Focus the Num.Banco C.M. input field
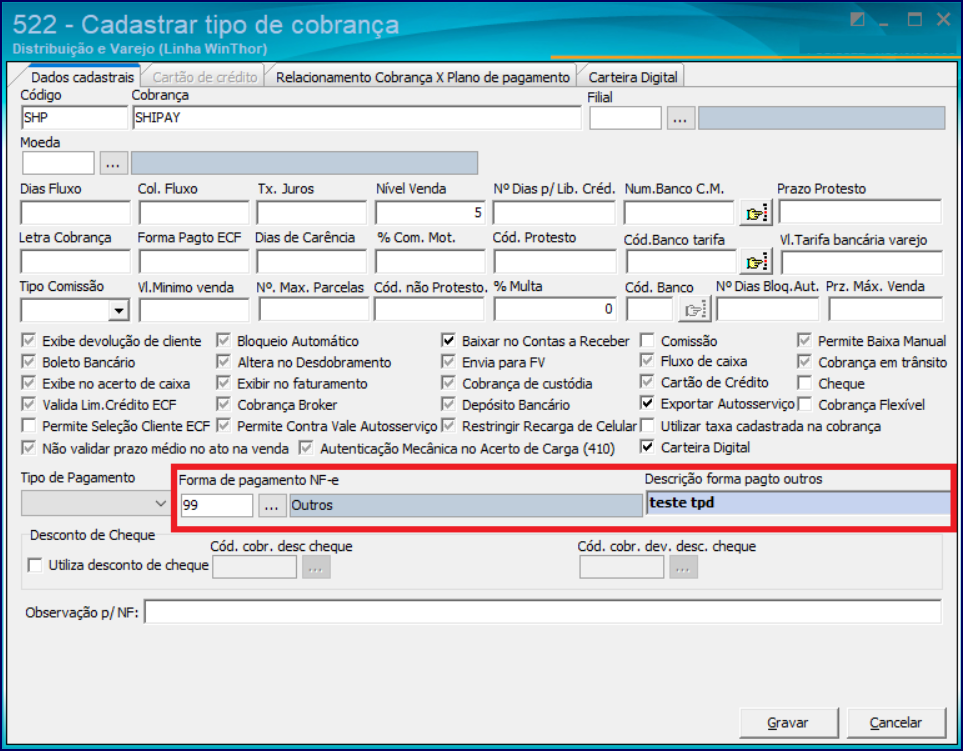The image size is (963, 751). click(x=679, y=213)
